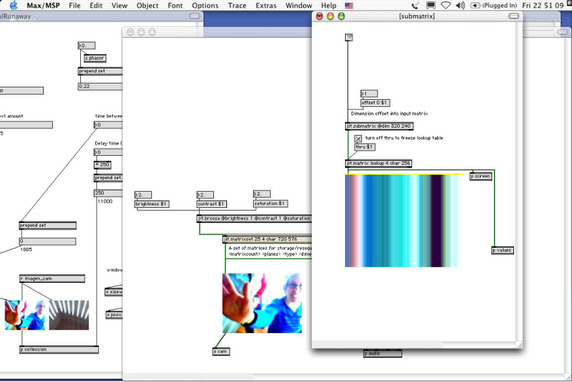The image size is (572, 382).
Task: Open the Edit menu
Action: 96,5
